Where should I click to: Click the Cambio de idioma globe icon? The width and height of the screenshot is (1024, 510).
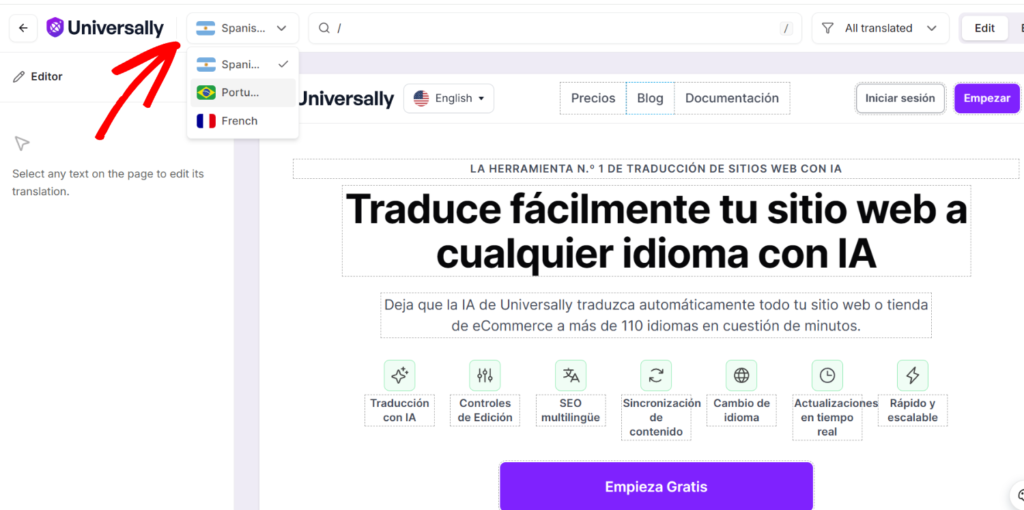tap(741, 375)
